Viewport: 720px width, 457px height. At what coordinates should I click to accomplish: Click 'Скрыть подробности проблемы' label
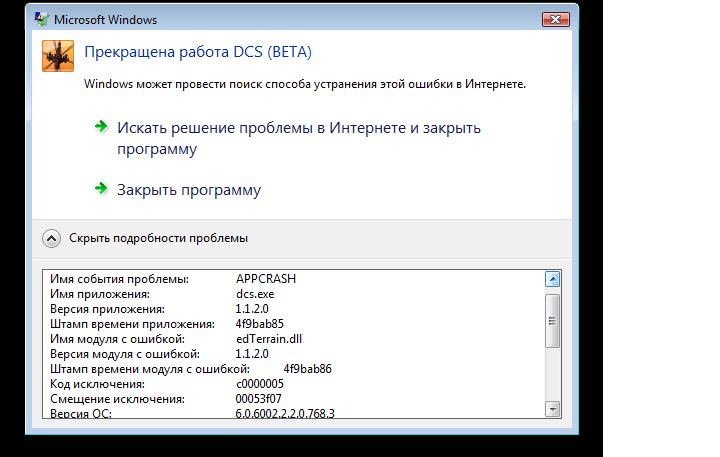coord(158,238)
